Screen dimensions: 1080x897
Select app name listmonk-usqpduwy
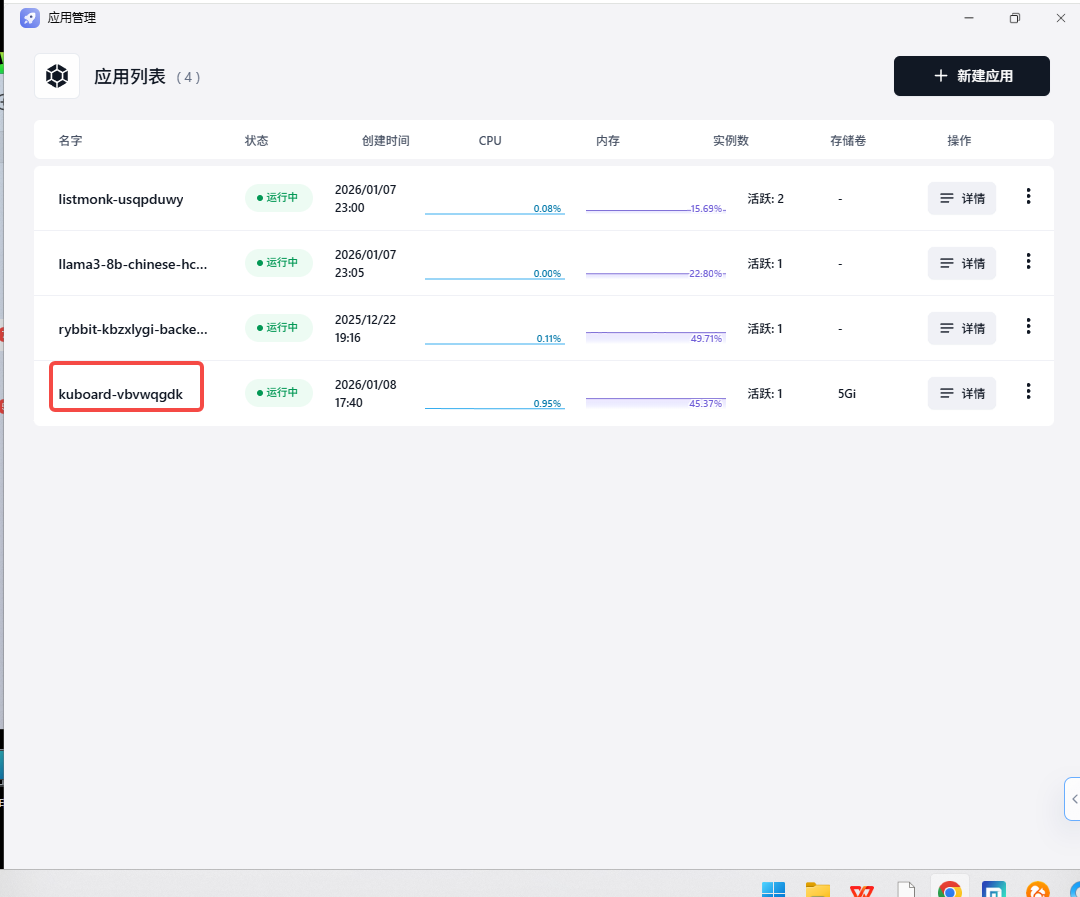(121, 199)
